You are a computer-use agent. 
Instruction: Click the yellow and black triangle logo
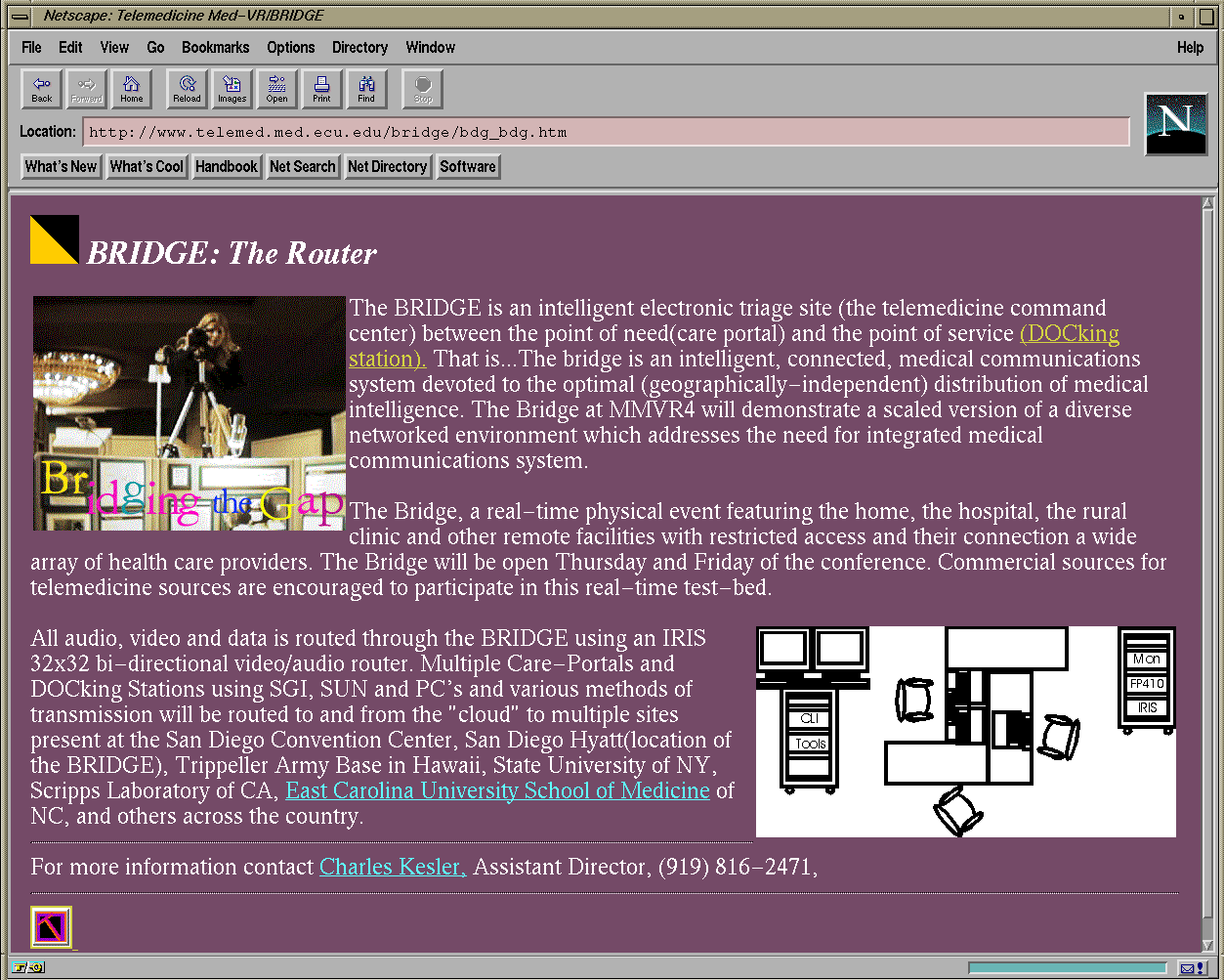[54, 239]
